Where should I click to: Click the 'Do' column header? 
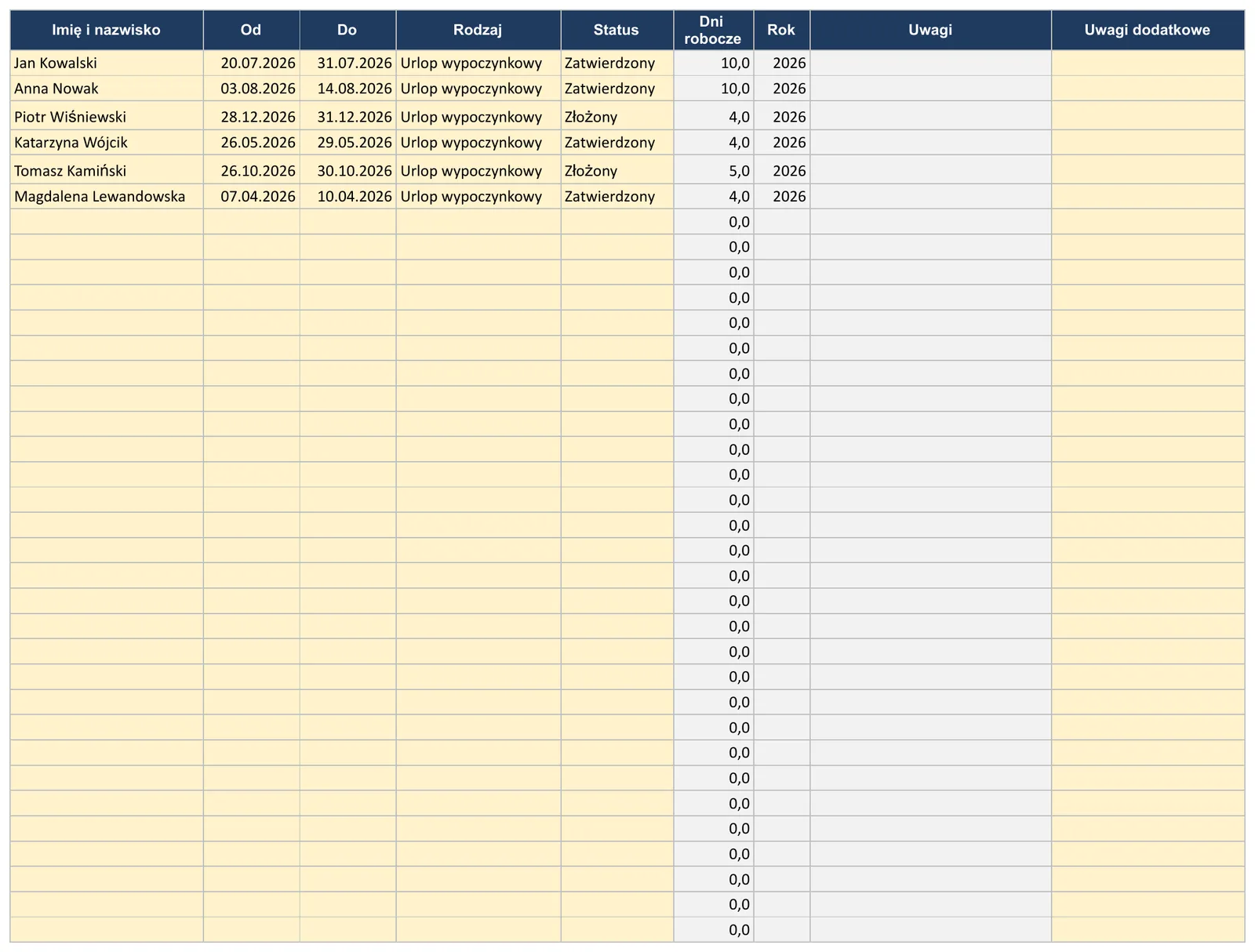[348, 31]
